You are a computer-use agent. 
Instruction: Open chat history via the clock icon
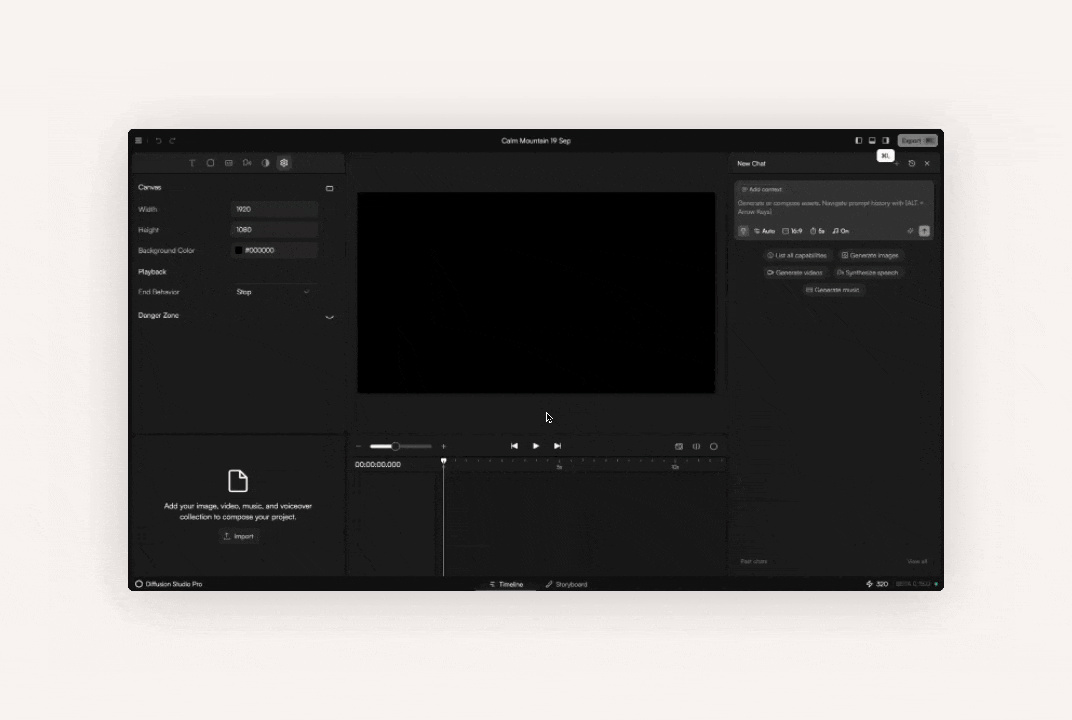click(x=912, y=163)
